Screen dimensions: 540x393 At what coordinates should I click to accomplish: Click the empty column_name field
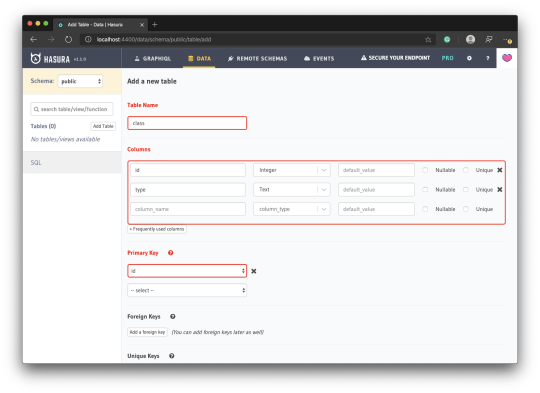pos(188,209)
